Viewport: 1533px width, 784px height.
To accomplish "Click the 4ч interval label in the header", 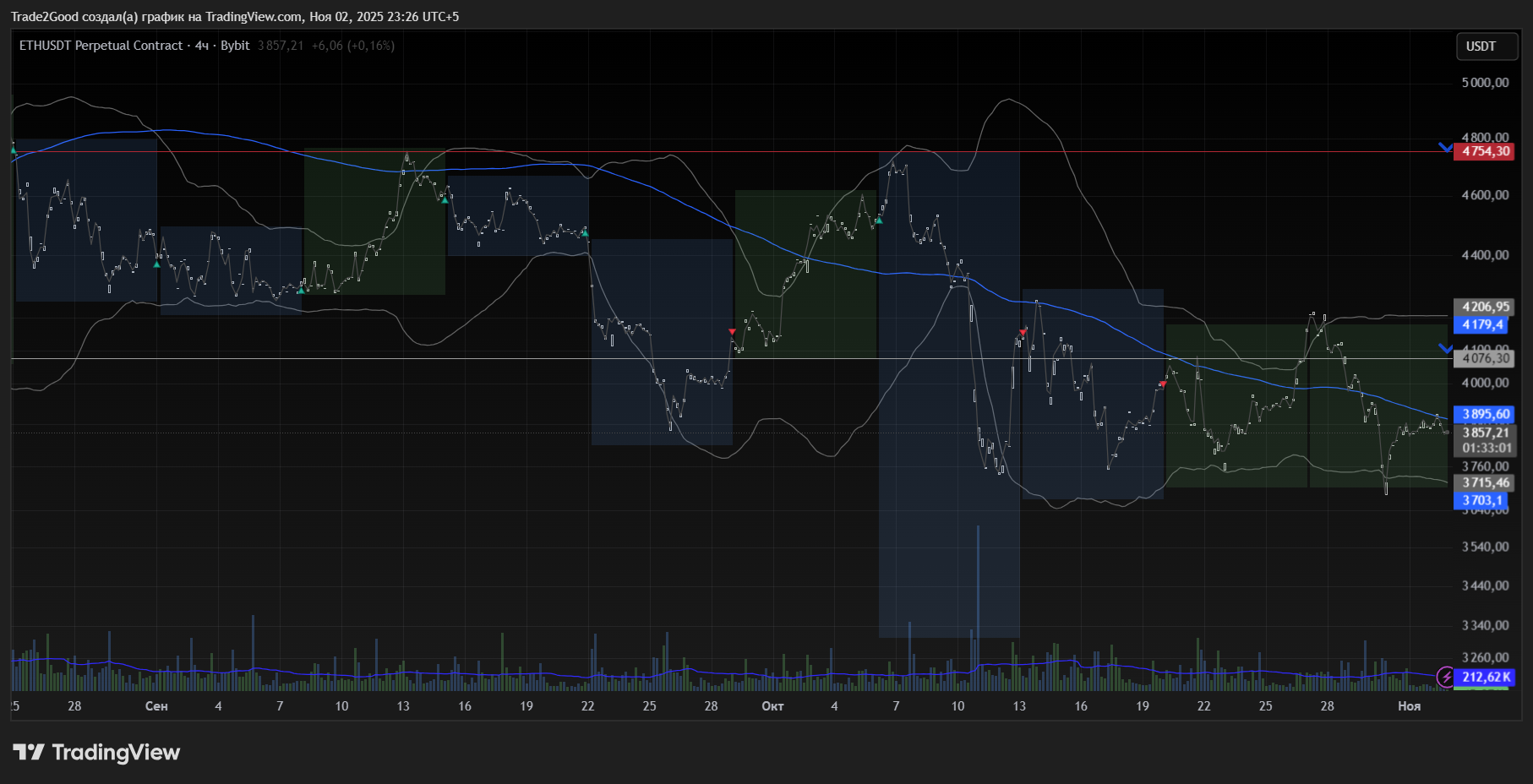I will (x=201, y=46).
